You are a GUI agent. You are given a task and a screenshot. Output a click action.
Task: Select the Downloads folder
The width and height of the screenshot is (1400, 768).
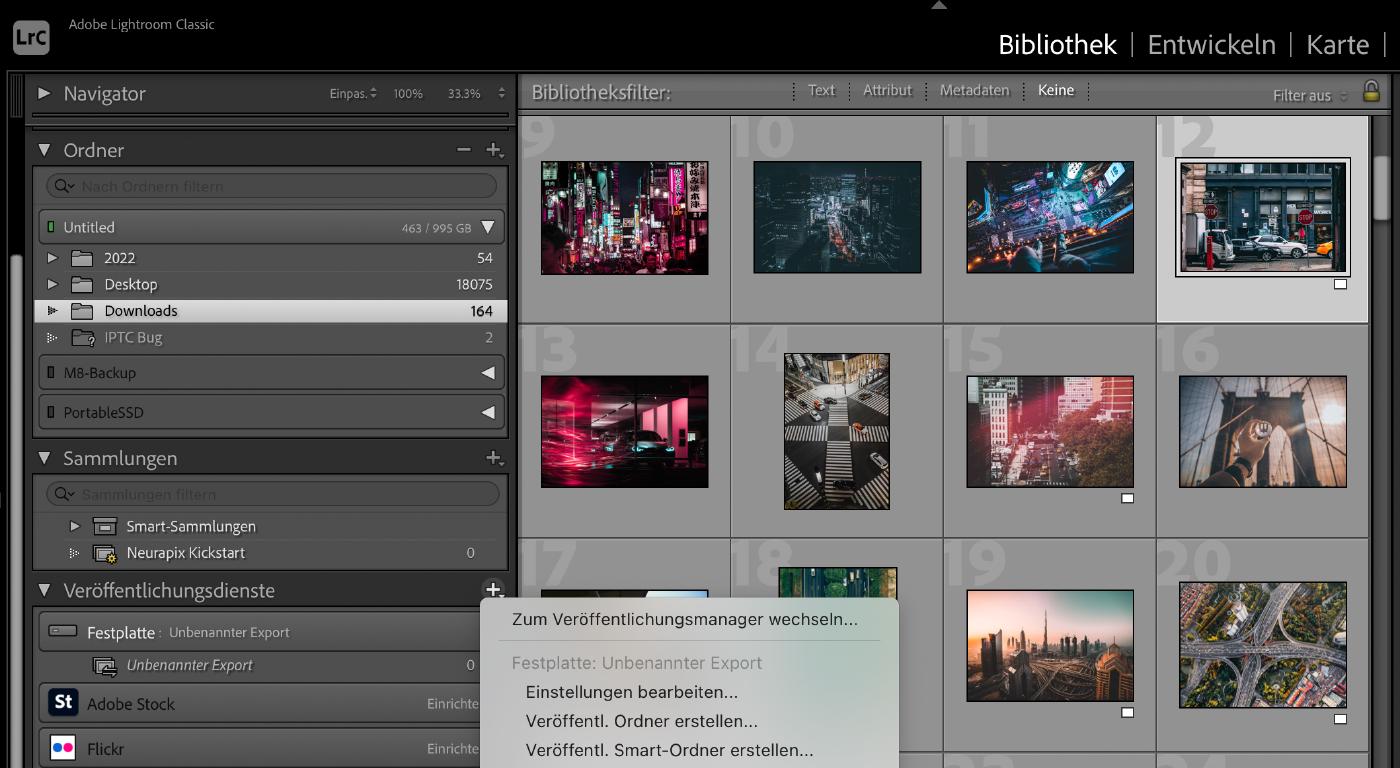[x=140, y=310]
